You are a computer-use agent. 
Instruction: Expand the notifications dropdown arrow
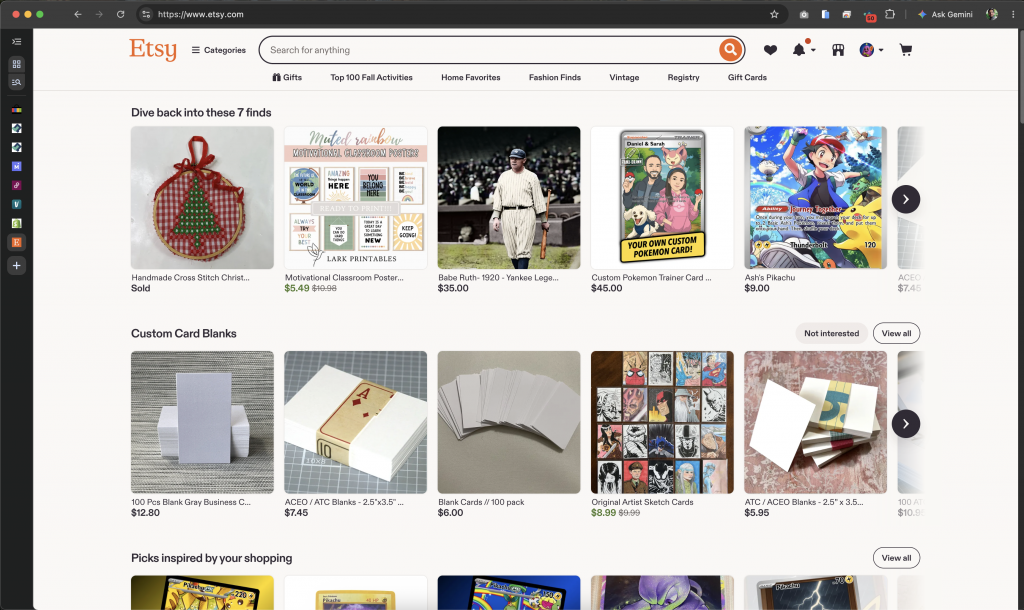pos(813,51)
